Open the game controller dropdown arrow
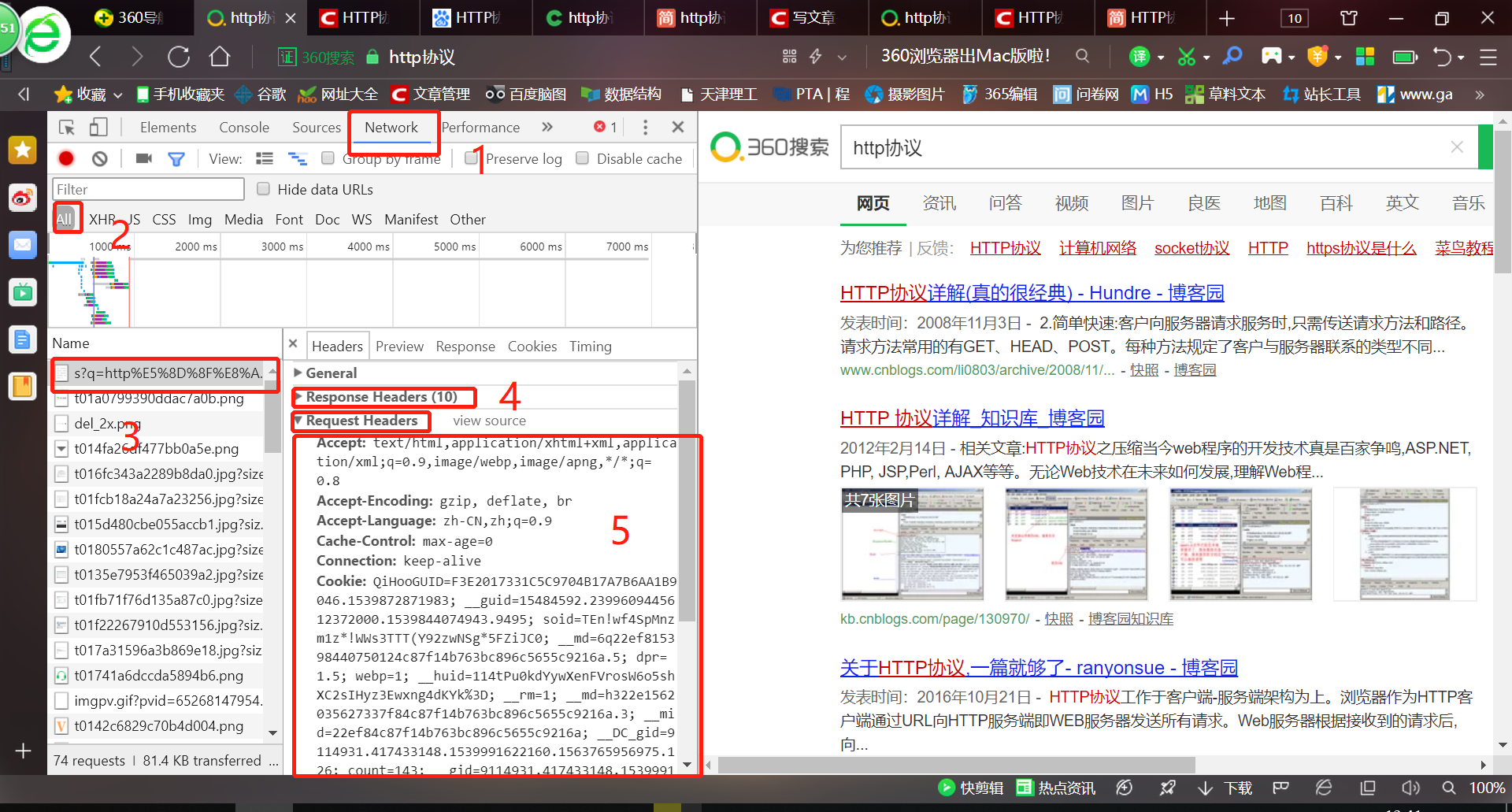The image size is (1512, 812). [x=1291, y=57]
